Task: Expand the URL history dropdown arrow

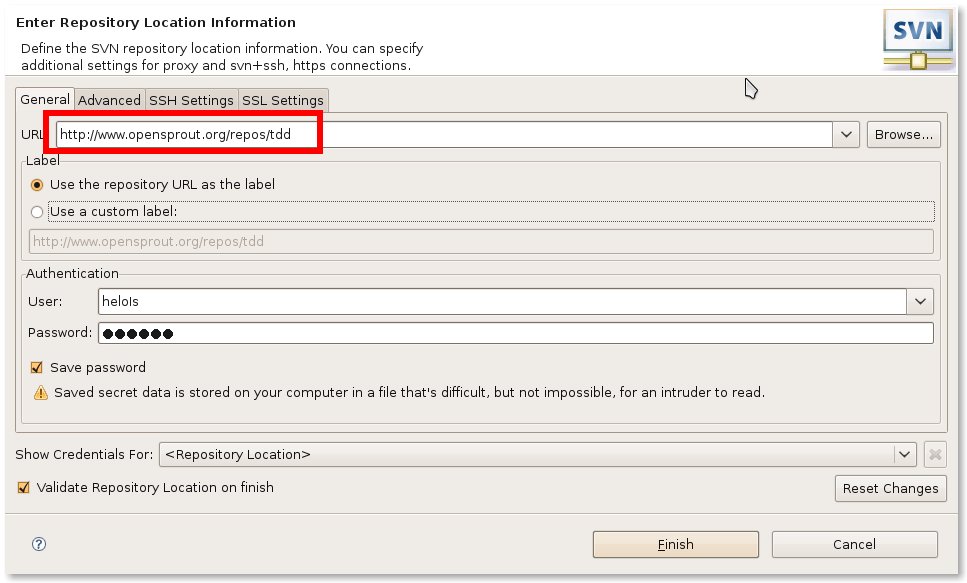Action: coord(846,134)
